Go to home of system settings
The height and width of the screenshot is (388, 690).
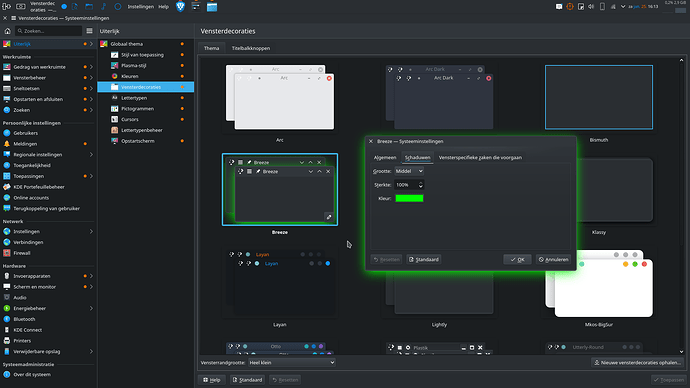click(7, 31)
